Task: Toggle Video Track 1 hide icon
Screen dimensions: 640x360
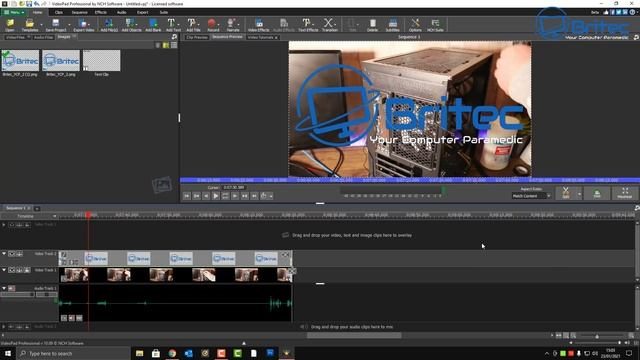Action: pos(12,270)
